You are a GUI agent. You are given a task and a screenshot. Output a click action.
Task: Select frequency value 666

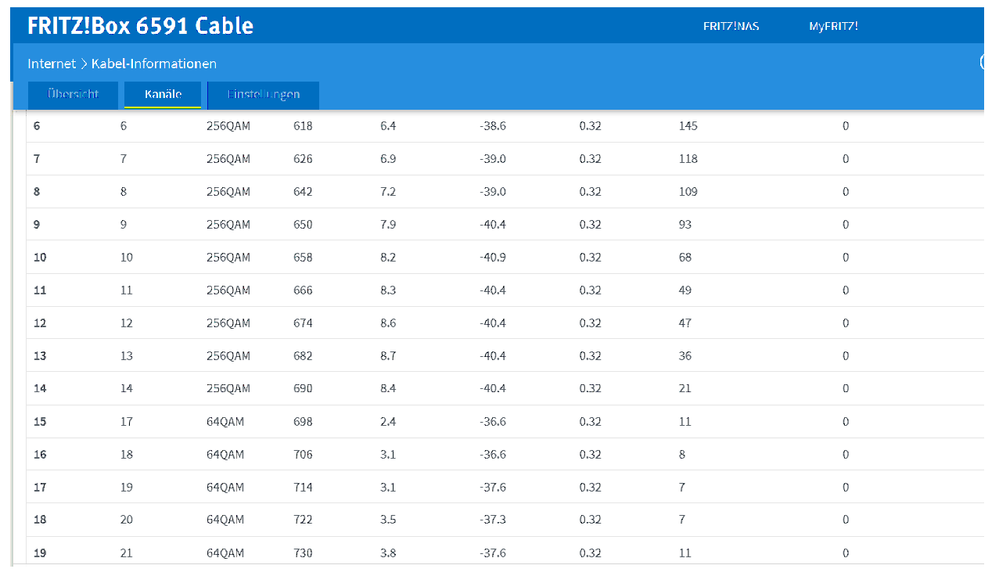click(303, 290)
